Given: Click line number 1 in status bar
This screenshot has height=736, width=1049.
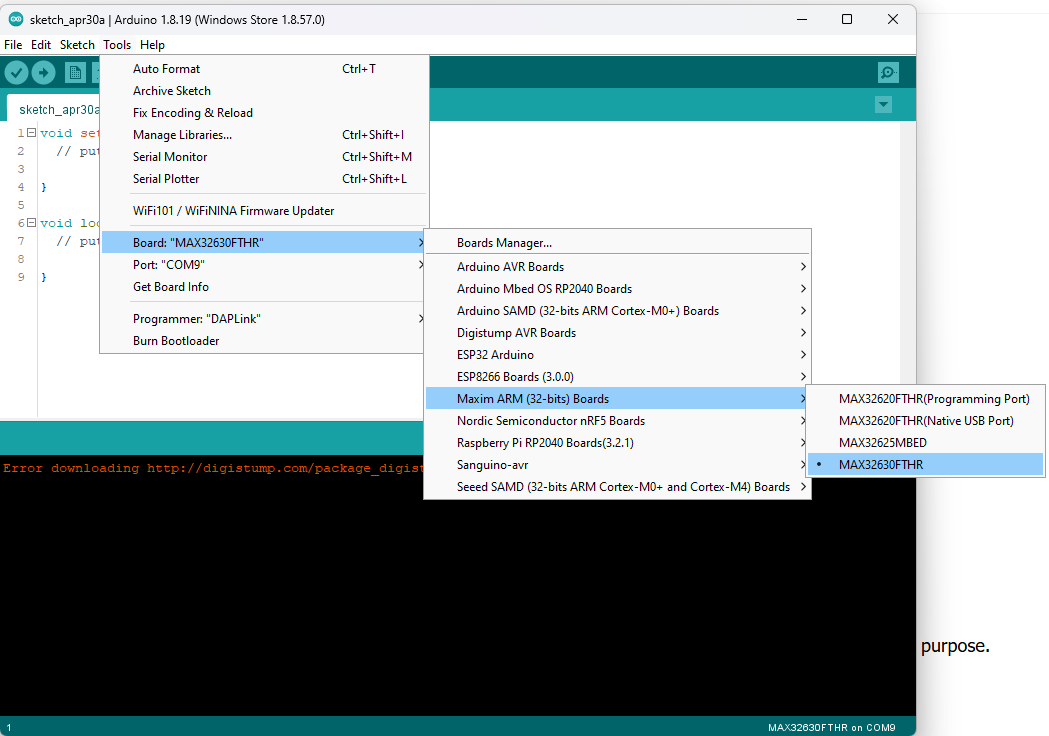Looking at the screenshot, I should pyautogui.click(x=9, y=727).
